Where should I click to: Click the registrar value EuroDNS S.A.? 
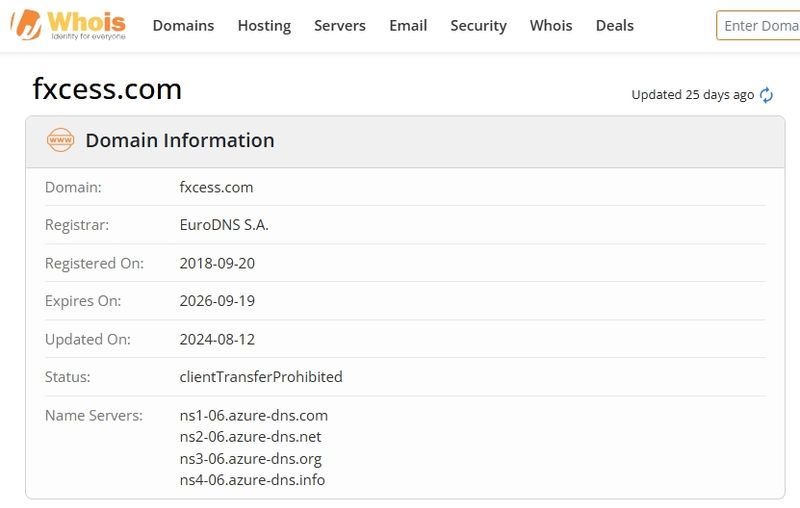[224, 225]
